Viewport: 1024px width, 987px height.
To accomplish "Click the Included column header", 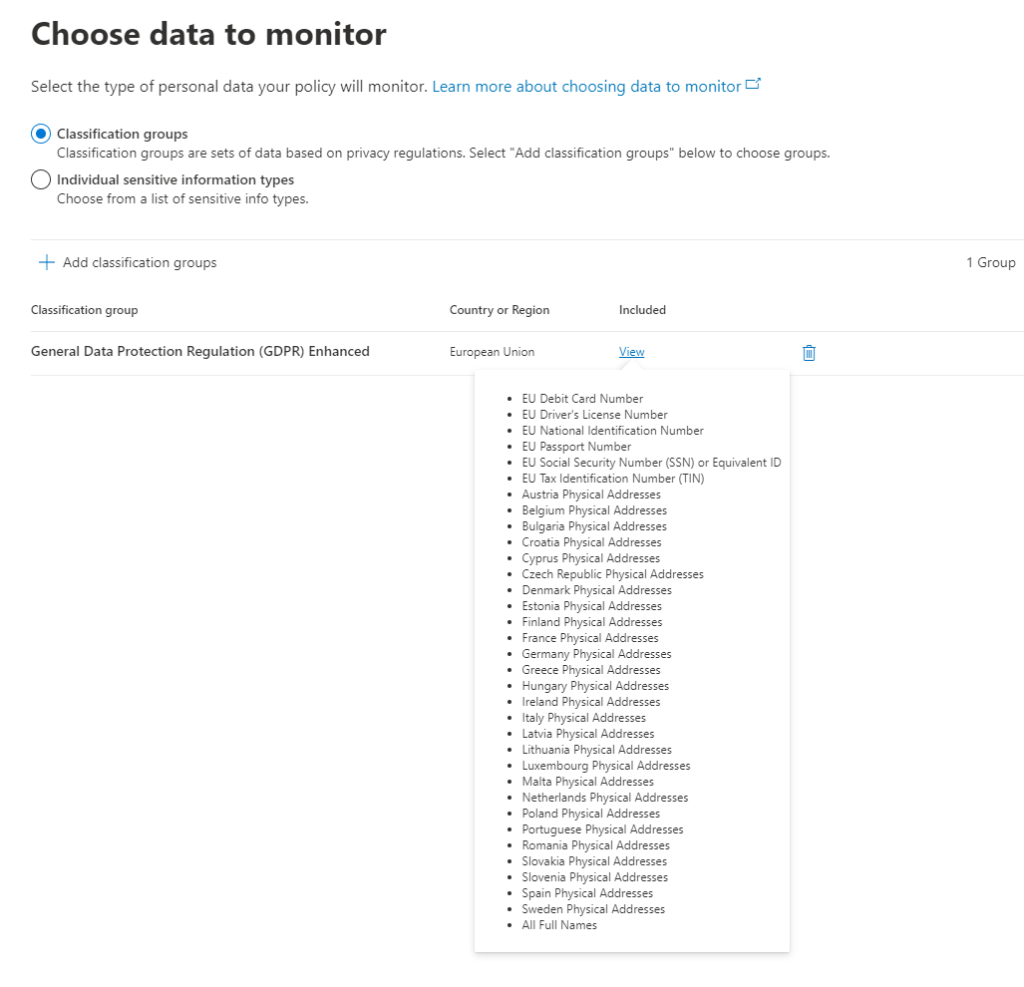I will (642, 310).
